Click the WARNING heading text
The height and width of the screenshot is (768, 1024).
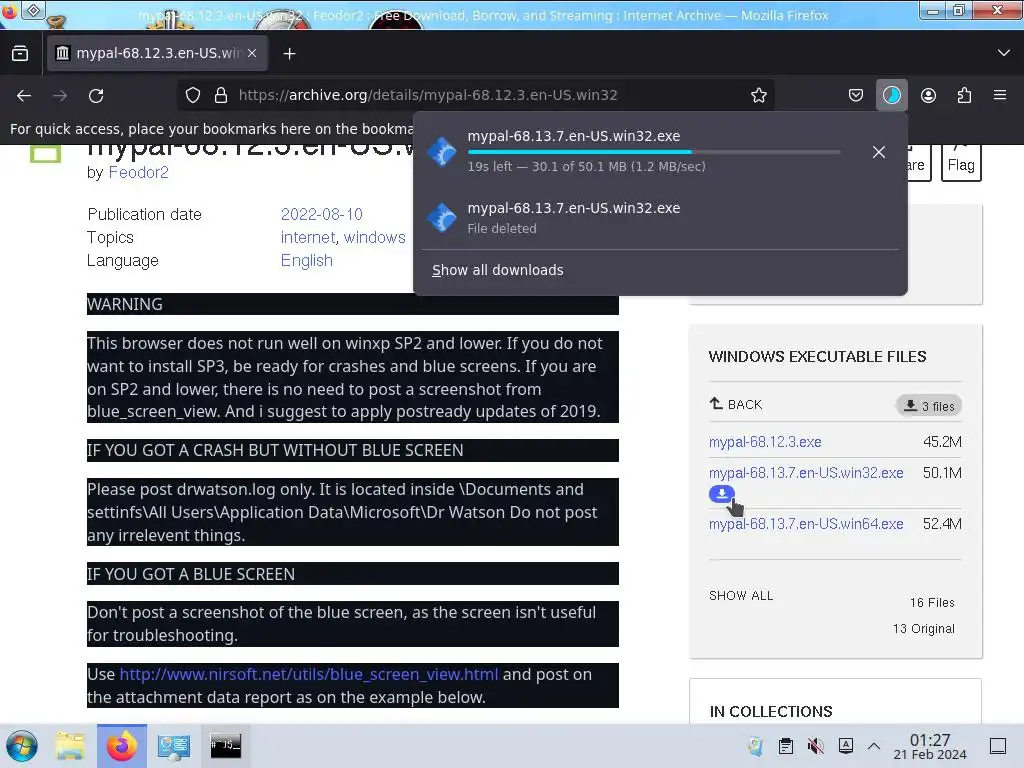[125, 304]
